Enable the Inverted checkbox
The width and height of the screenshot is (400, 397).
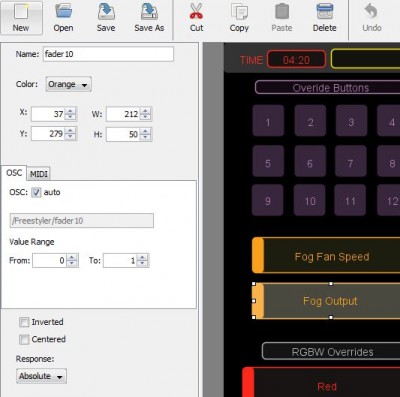tap(24, 322)
